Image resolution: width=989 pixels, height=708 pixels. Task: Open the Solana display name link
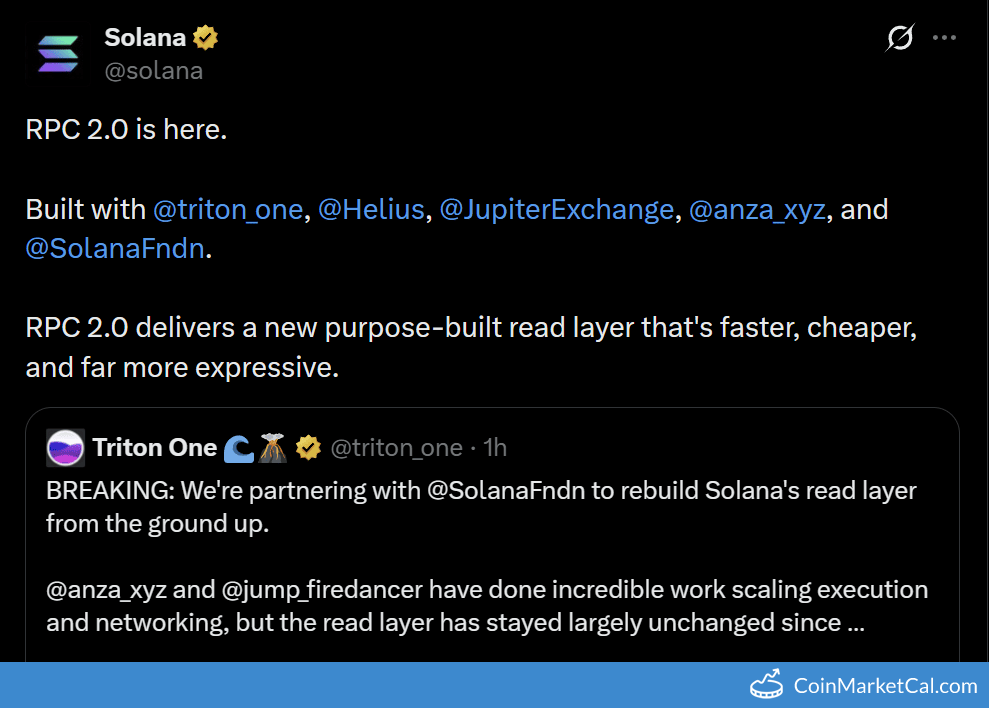tap(145, 38)
